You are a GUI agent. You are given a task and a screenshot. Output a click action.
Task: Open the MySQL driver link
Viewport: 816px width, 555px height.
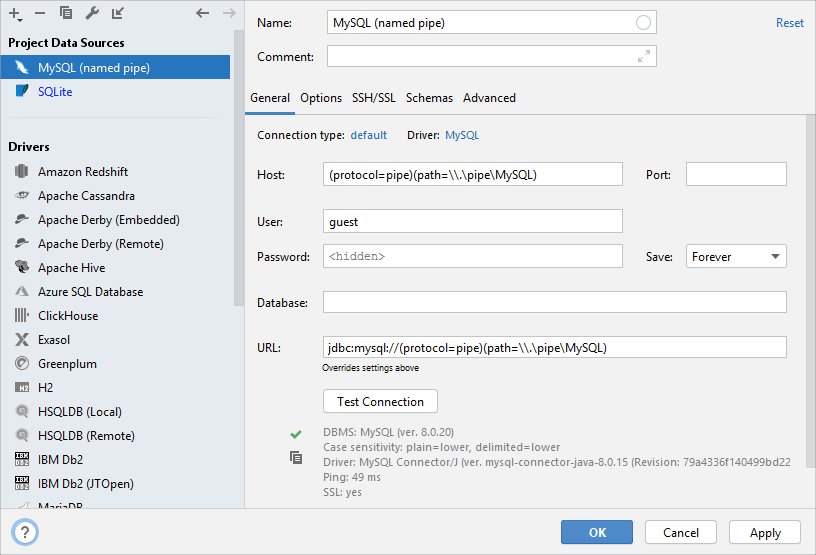pos(462,135)
